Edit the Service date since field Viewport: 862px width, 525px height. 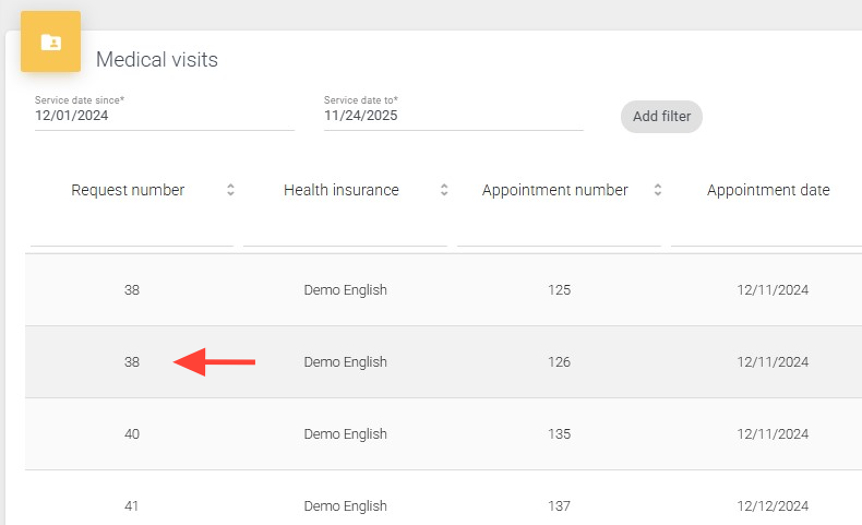[164, 116]
